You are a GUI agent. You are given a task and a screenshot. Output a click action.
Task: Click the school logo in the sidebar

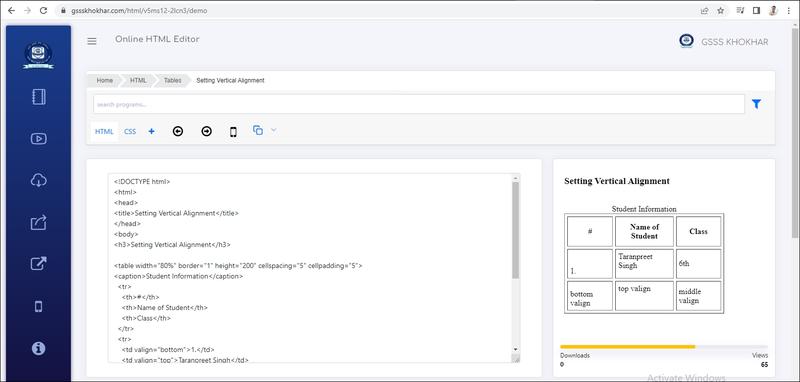38,55
